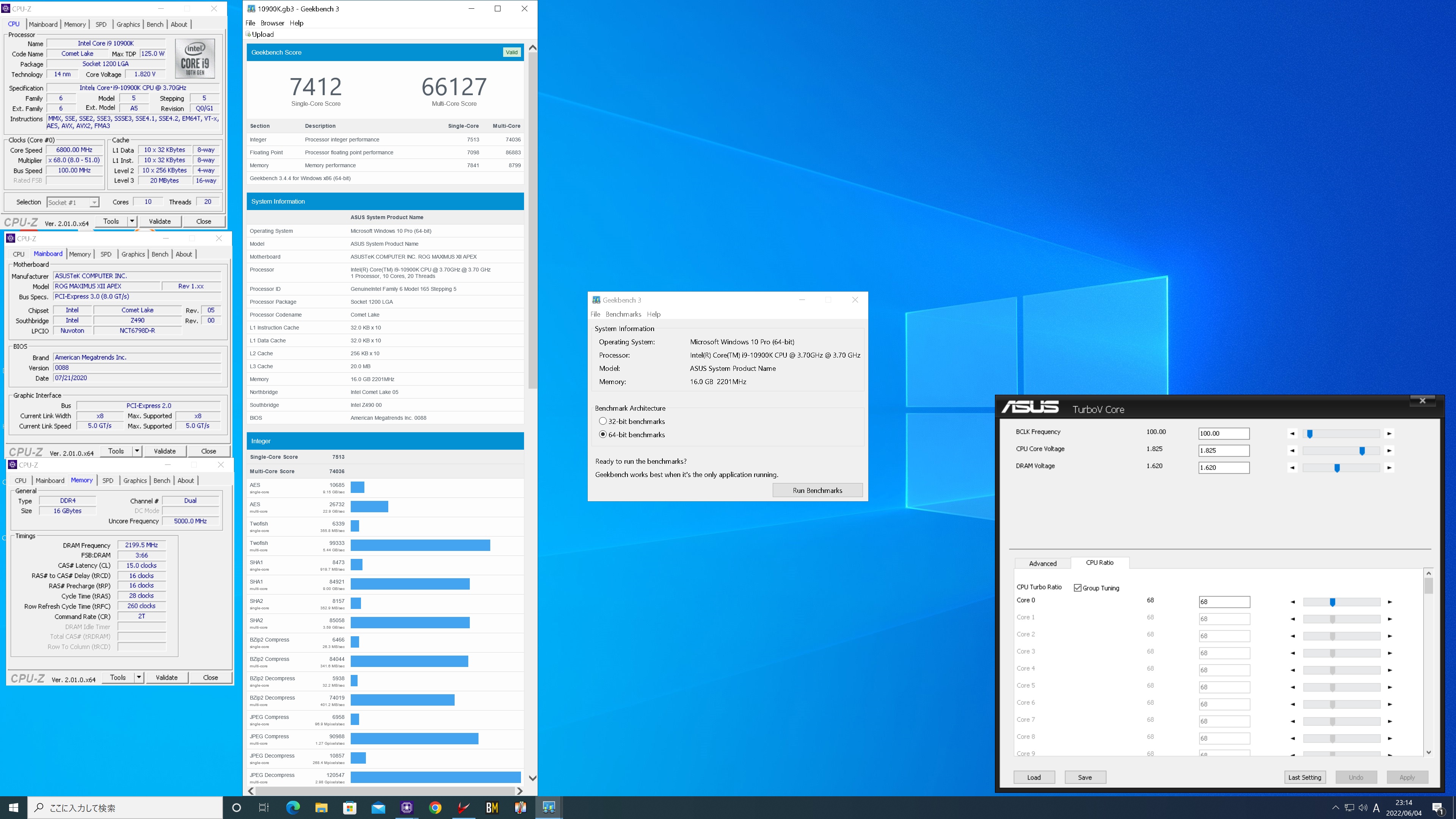Select CPU Ratio tab in TurboV Core
Viewport: 1456px width, 819px height.
click(1099, 562)
